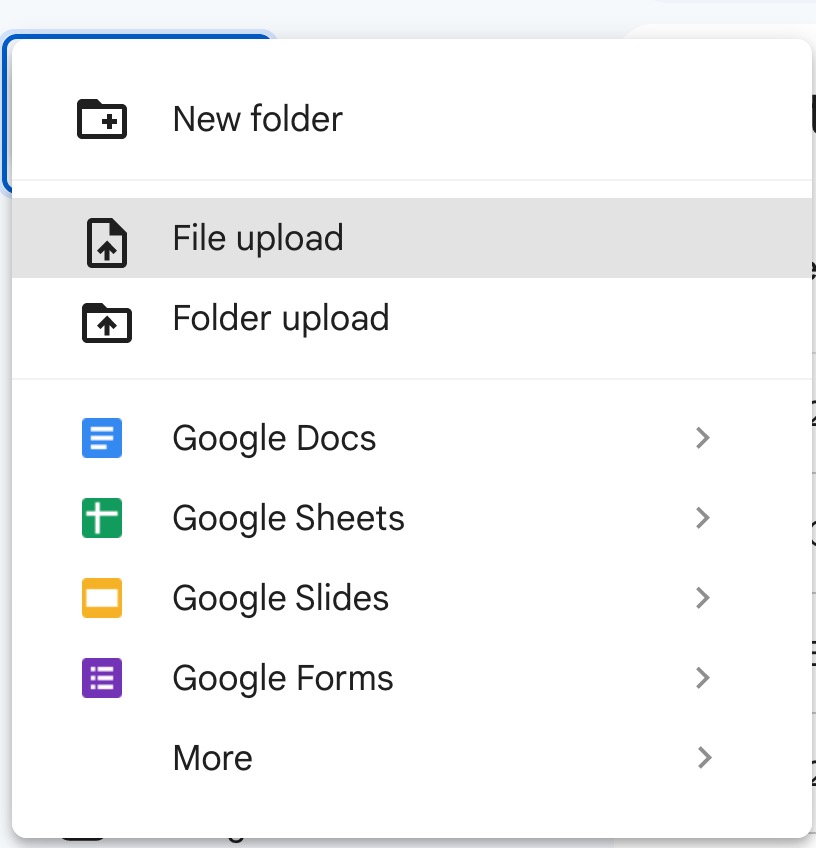The height and width of the screenshot is (848, 816).
Task: Click the New folder plus icon
Action: (x=102, y=119)
